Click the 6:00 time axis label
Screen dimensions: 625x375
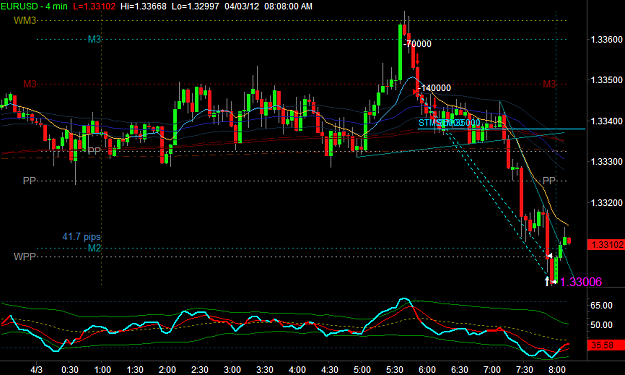[x=427, y=370]
